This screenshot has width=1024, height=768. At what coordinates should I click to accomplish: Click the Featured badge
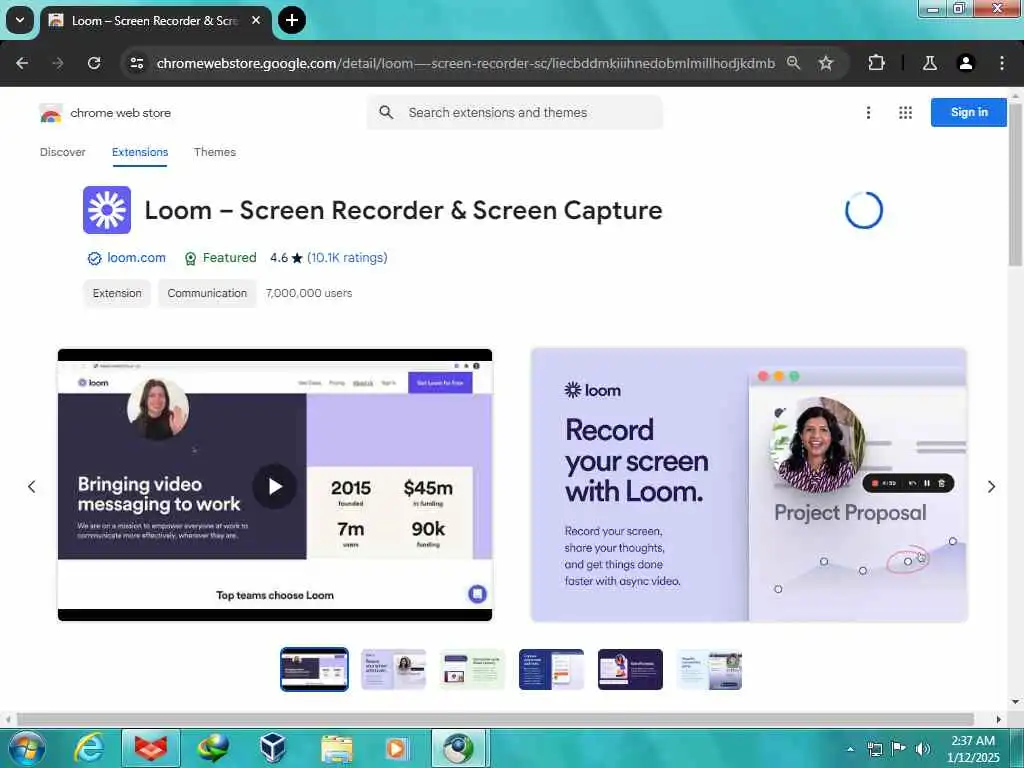pos(221,258)
